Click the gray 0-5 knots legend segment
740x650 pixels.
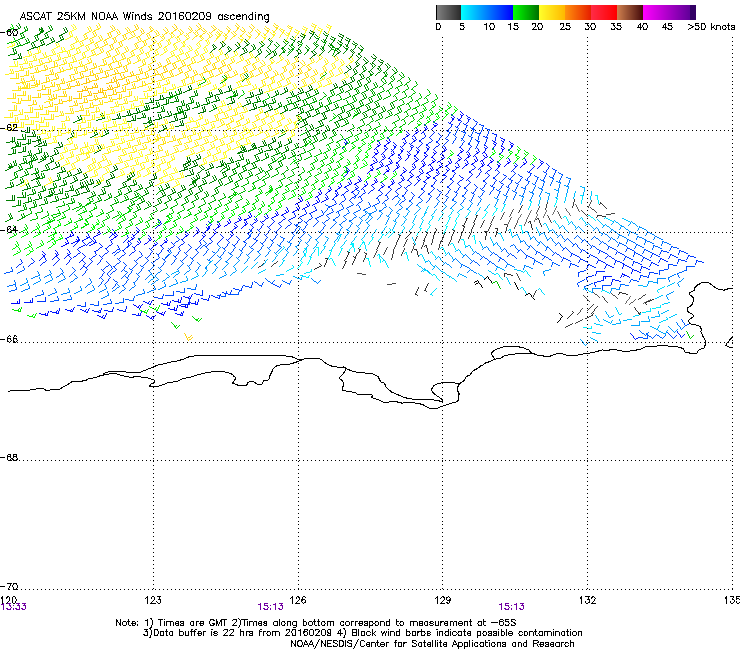click(448, 12)
